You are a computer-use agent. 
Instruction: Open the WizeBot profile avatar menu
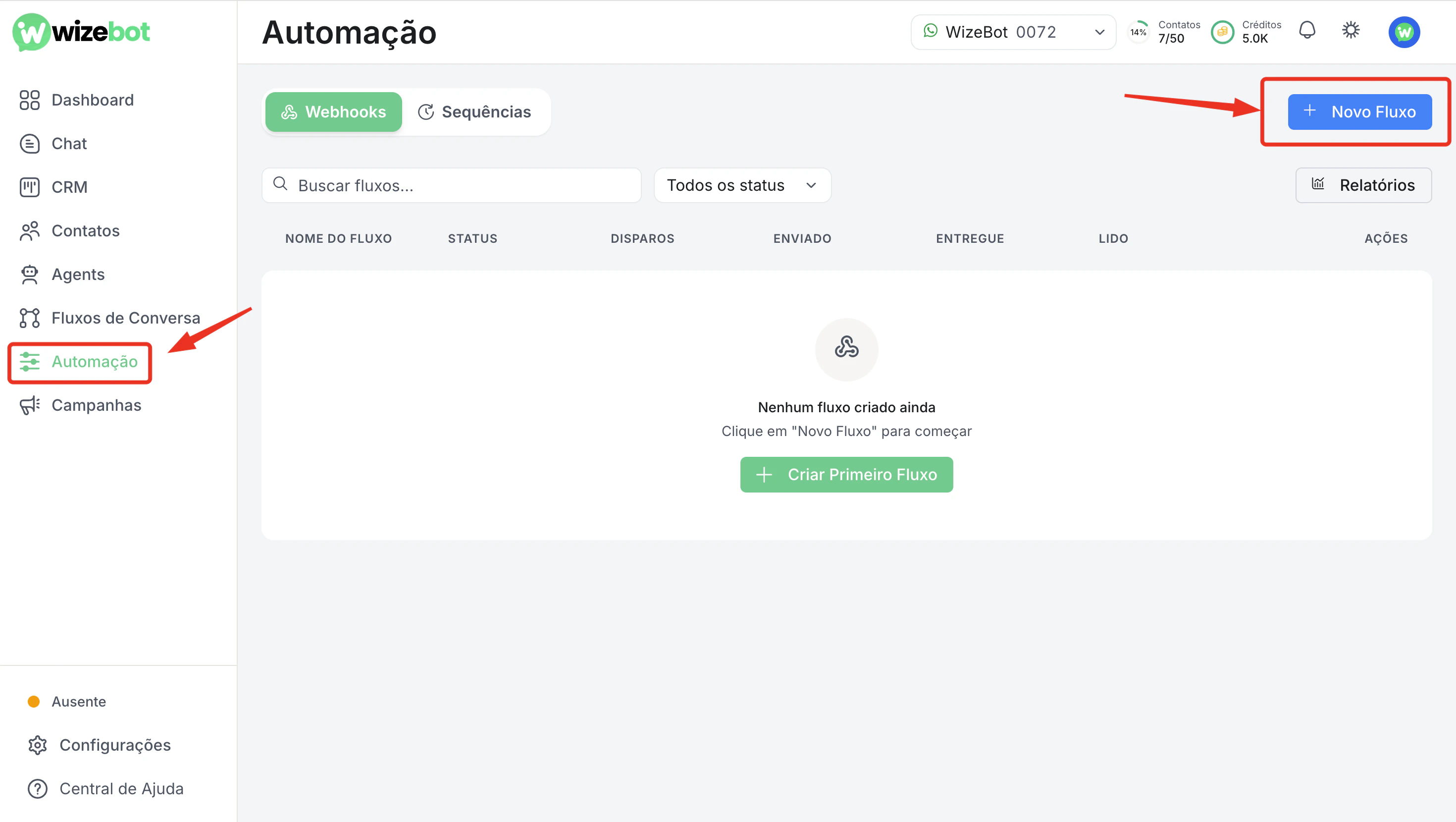pyautogui.click(x=1404, y=32)
